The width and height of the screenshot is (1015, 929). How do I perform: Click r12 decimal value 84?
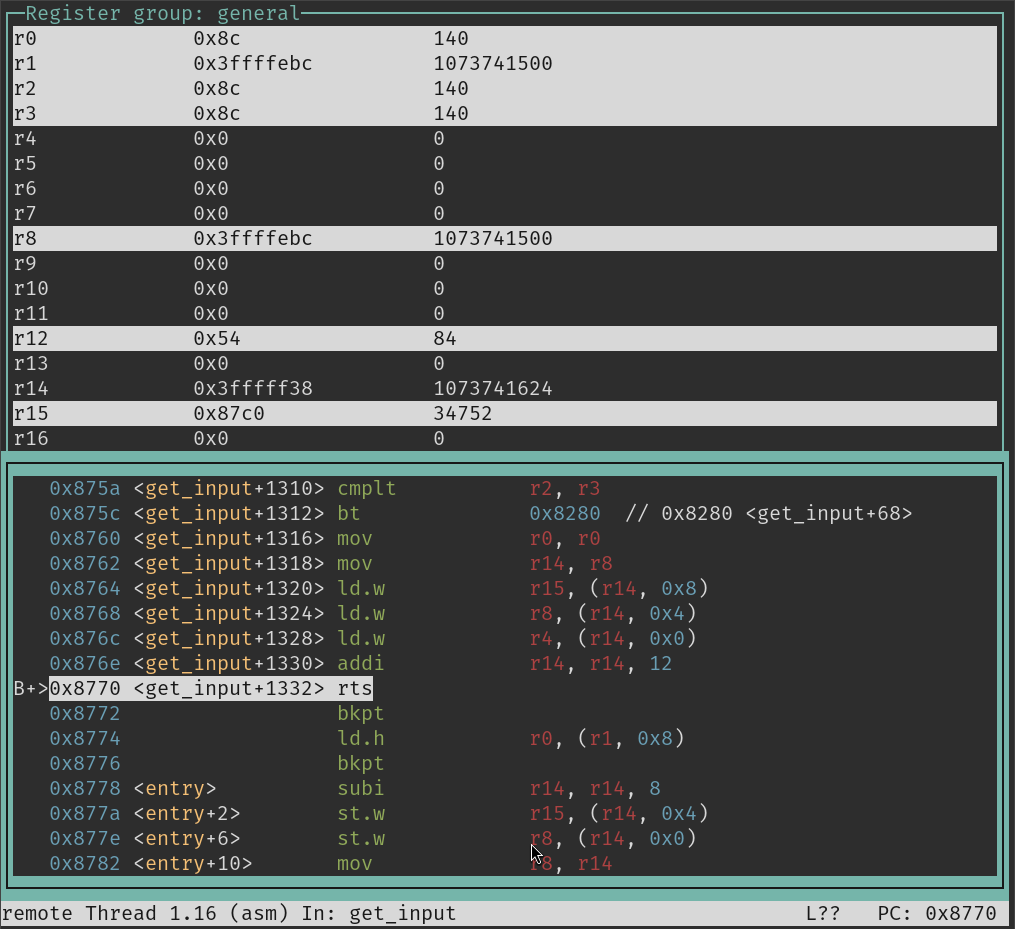pyautogui.click(x=445, y=339)
